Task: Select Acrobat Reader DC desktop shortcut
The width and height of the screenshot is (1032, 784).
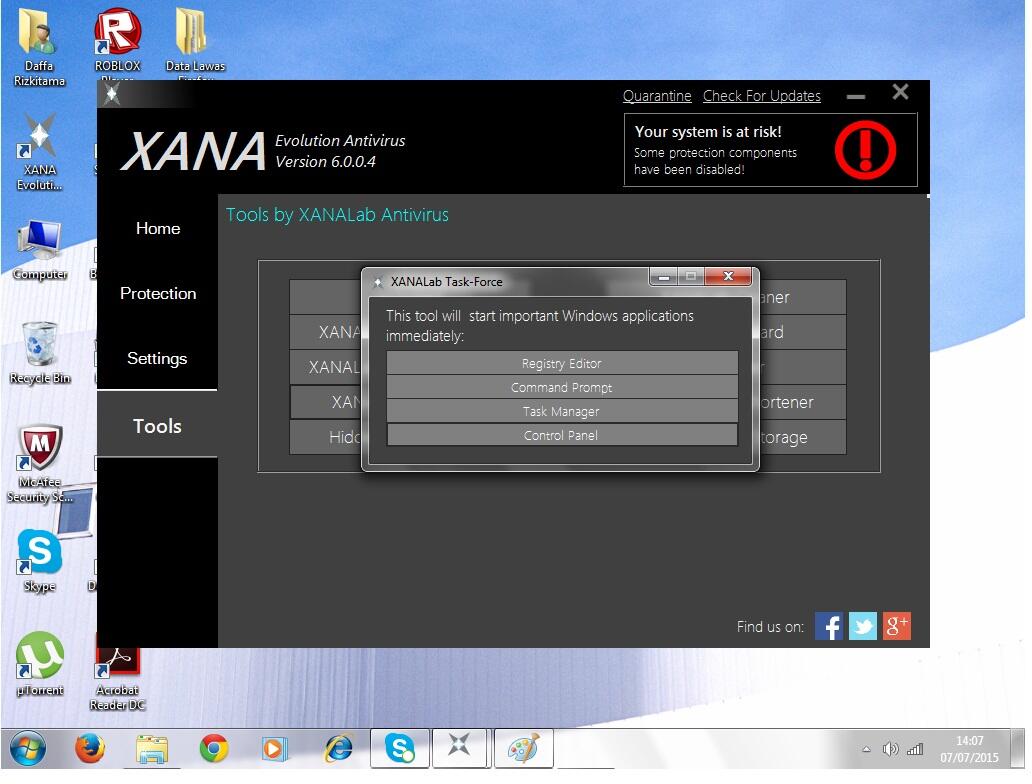Action: tap(117, 678)
